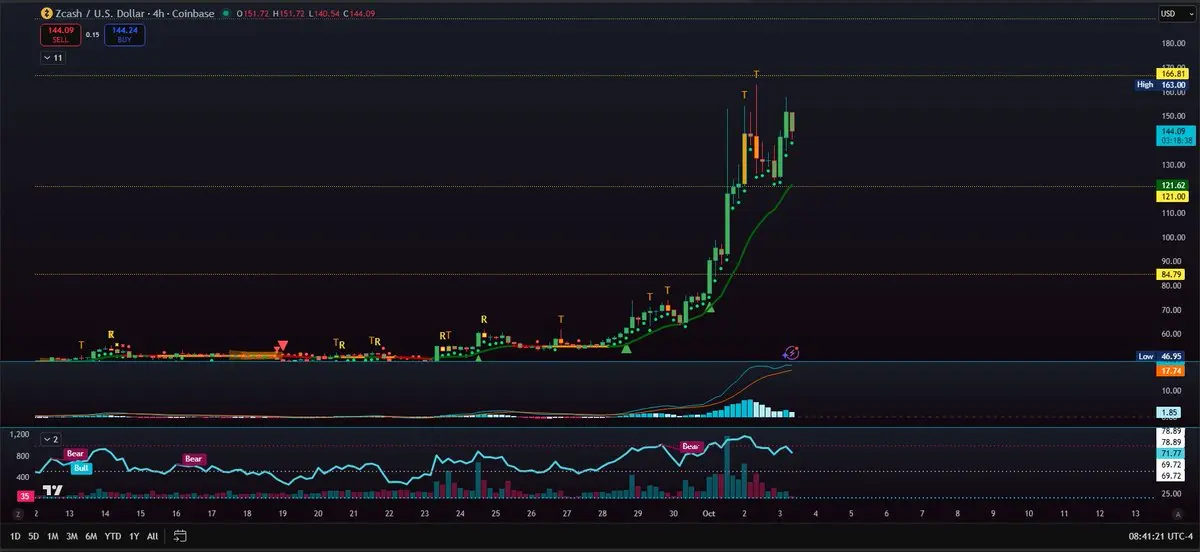Click the green market status dot
Viewport: 1200px width, 552px height.
click(228, 13)
